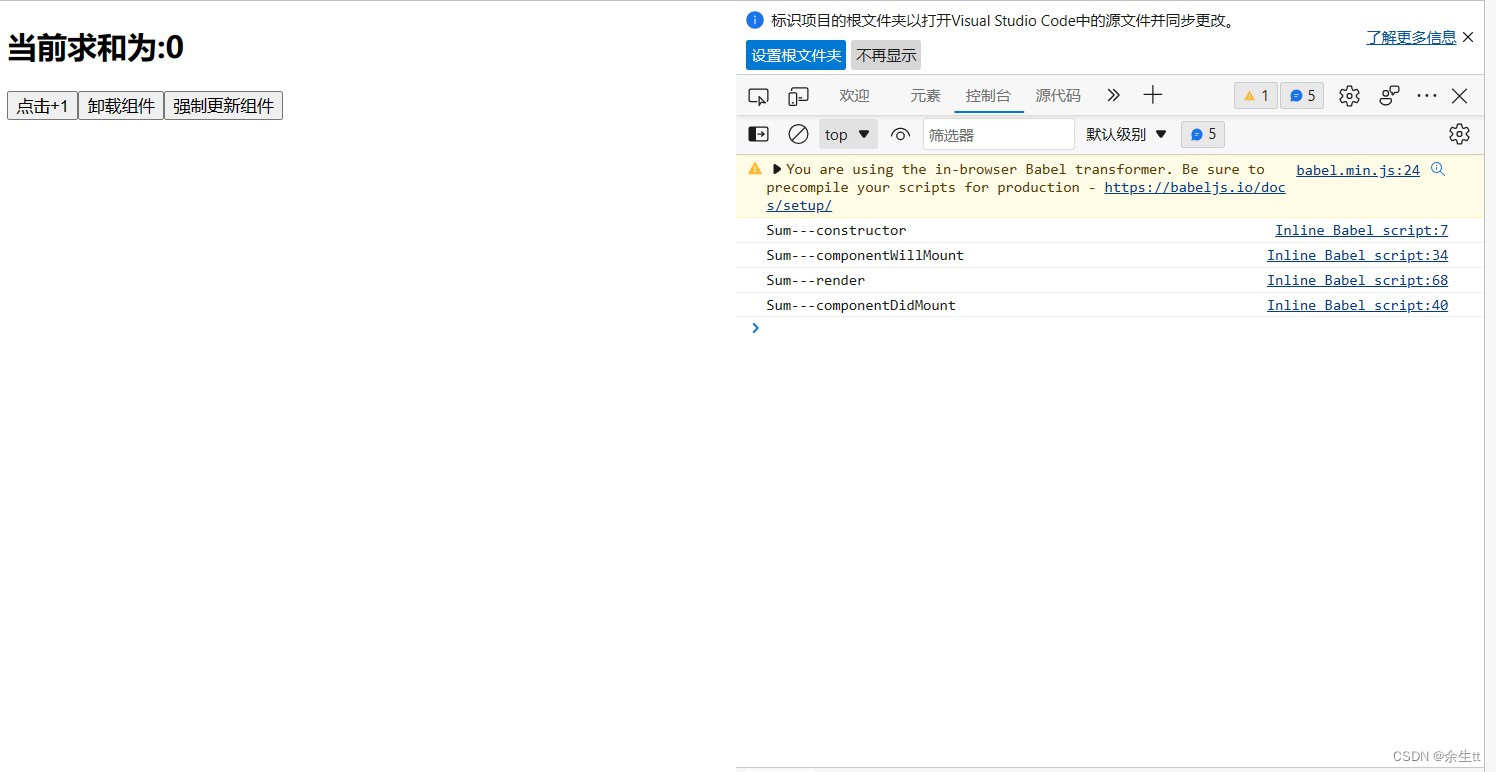Screen dimensions: 1496x772
Task: Open the 了解更多信息 link
Action: pyautogui.click(x=1411, y=37)
